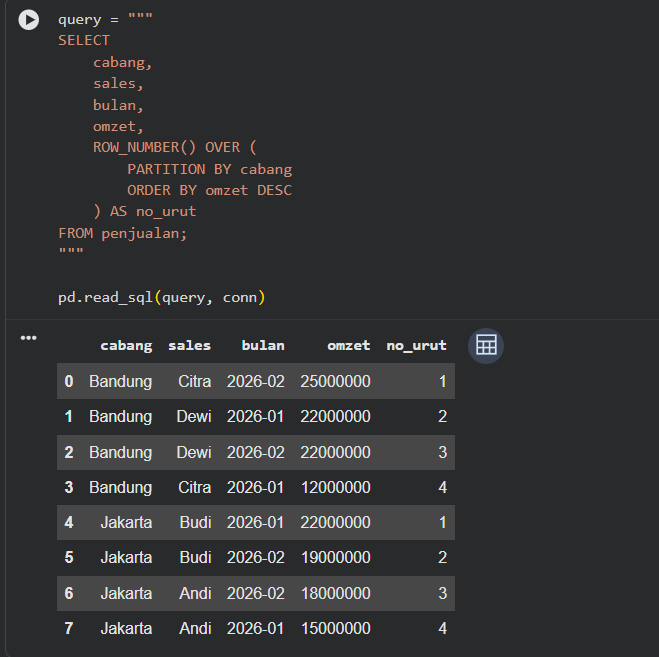This screenshot has height=657, width=659.
Task: Click Jakarta in row index 7
Action: 126,628
